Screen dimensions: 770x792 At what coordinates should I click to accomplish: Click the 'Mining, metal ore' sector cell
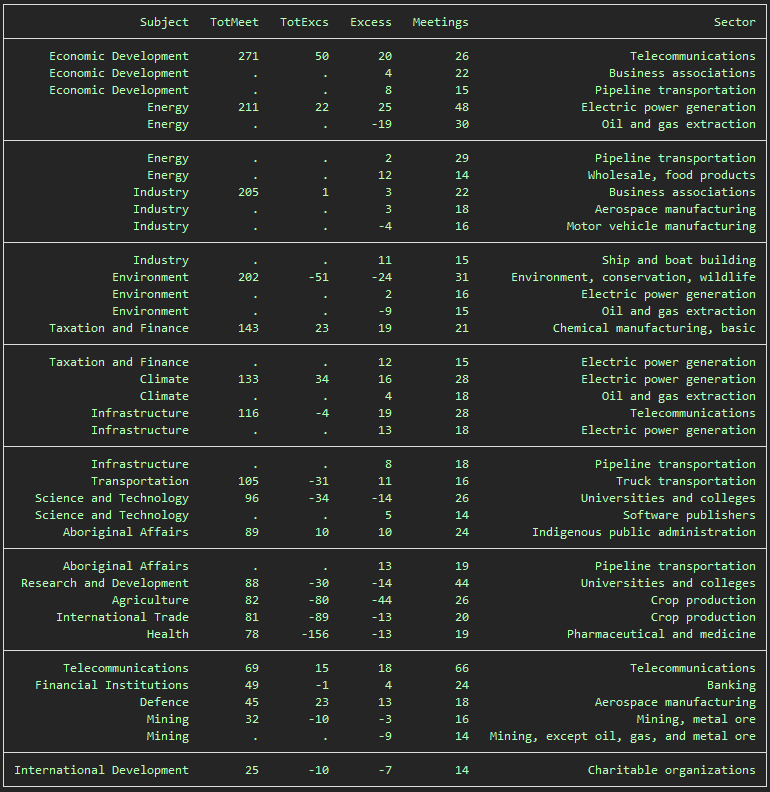[x=696, y=719]
